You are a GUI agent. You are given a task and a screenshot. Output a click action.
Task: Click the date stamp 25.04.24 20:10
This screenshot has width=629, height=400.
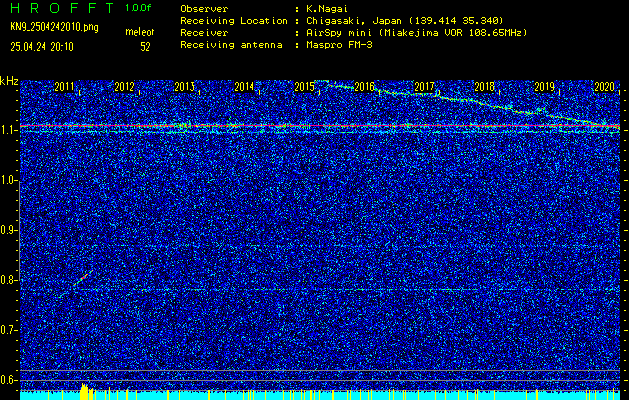point(42,47)
